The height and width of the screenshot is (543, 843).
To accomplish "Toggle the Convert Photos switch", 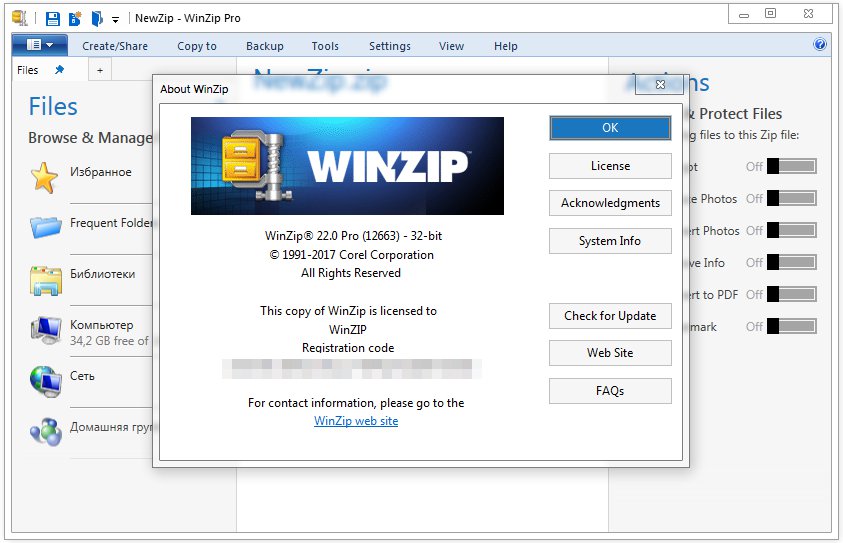I will point(791,230).
